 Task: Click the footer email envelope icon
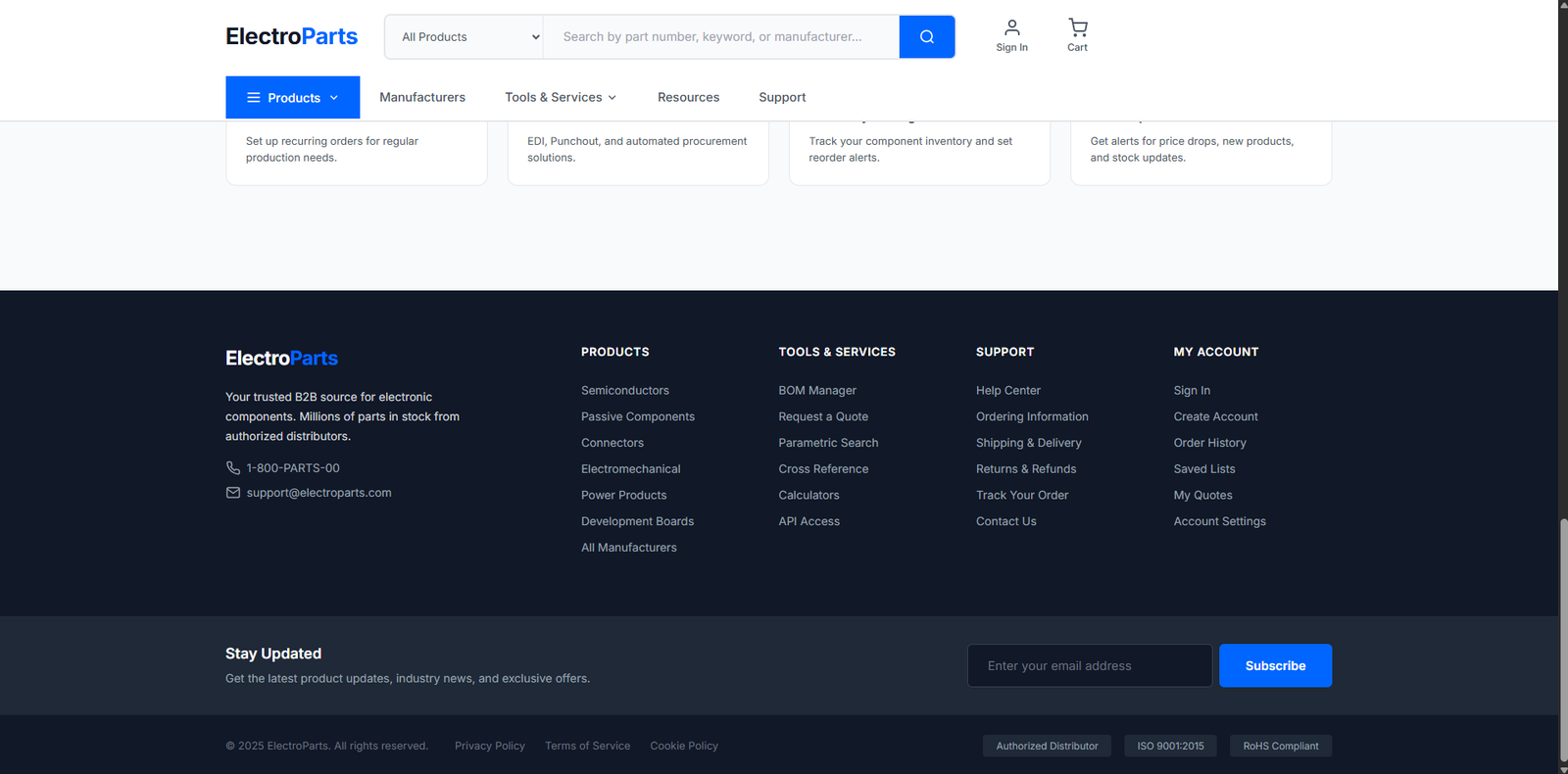(233, 493)
